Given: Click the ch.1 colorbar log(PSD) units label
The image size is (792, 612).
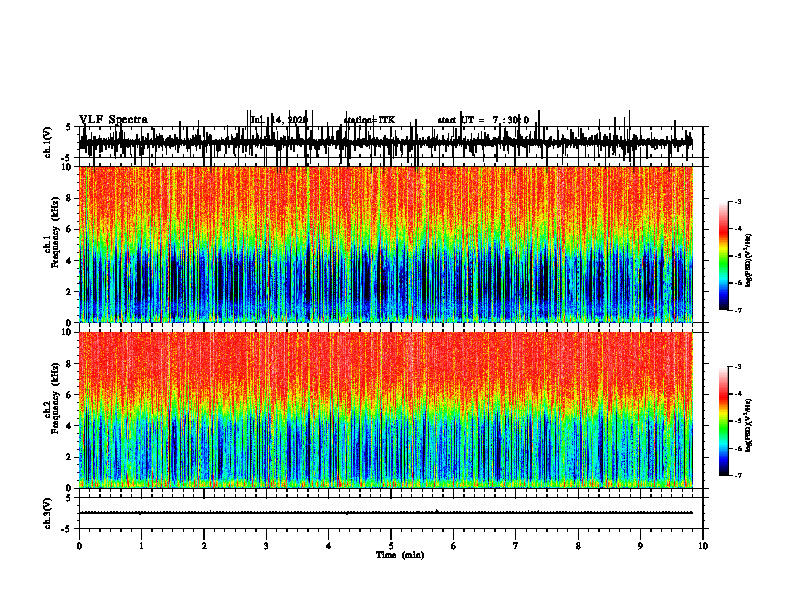Looking at the screenshot, I should 749,260.
